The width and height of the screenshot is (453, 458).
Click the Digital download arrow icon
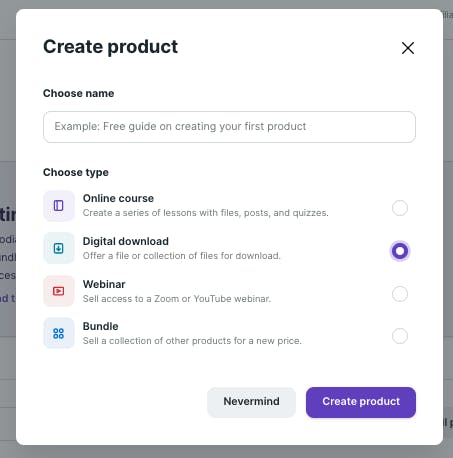click(x=59, y=248)
